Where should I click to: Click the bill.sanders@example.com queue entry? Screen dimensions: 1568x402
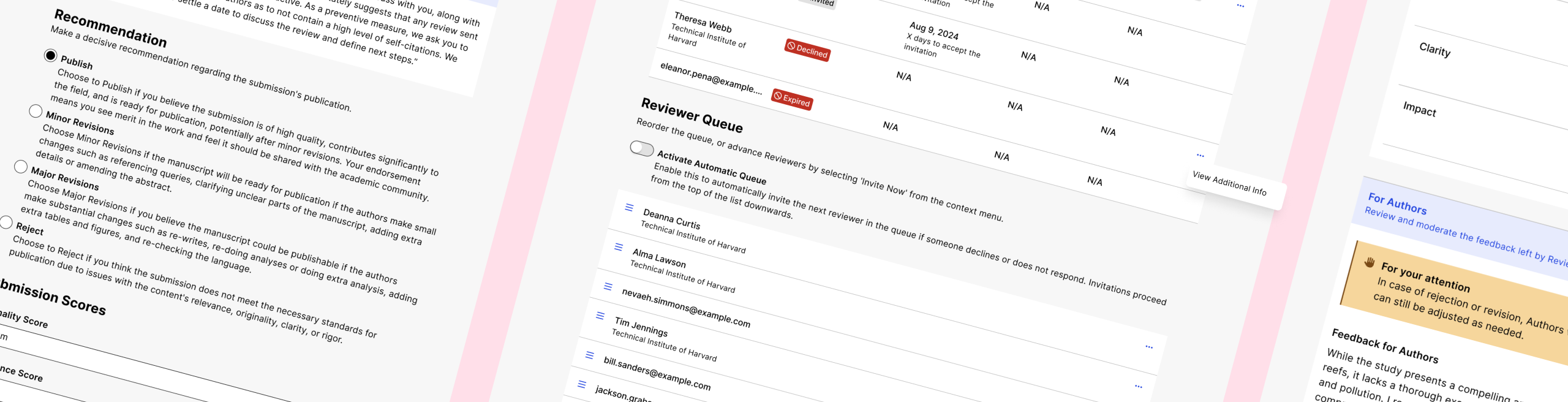657,373
